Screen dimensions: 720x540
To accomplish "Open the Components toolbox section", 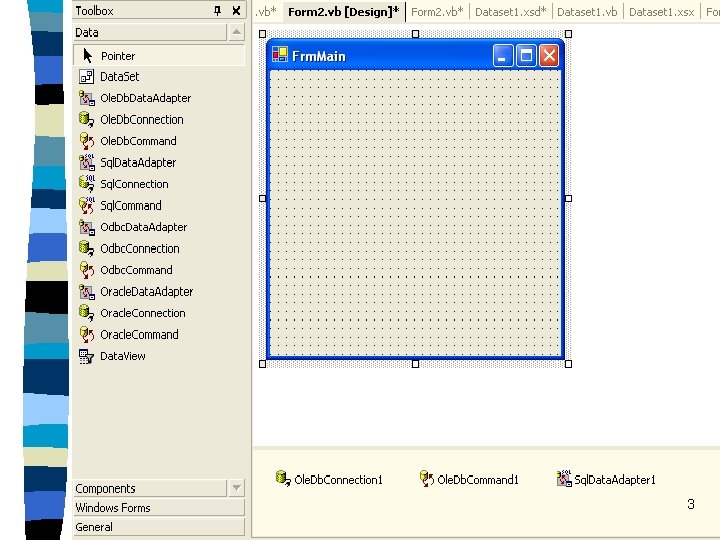I will pyautogui.click(x=150, y=488).
